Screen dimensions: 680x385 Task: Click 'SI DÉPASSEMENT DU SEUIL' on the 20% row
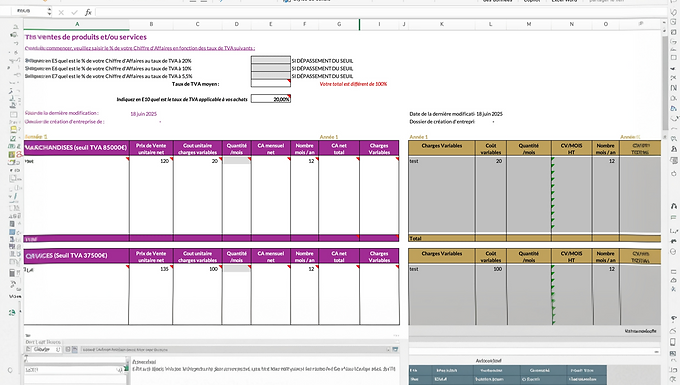tap(322, 61)
